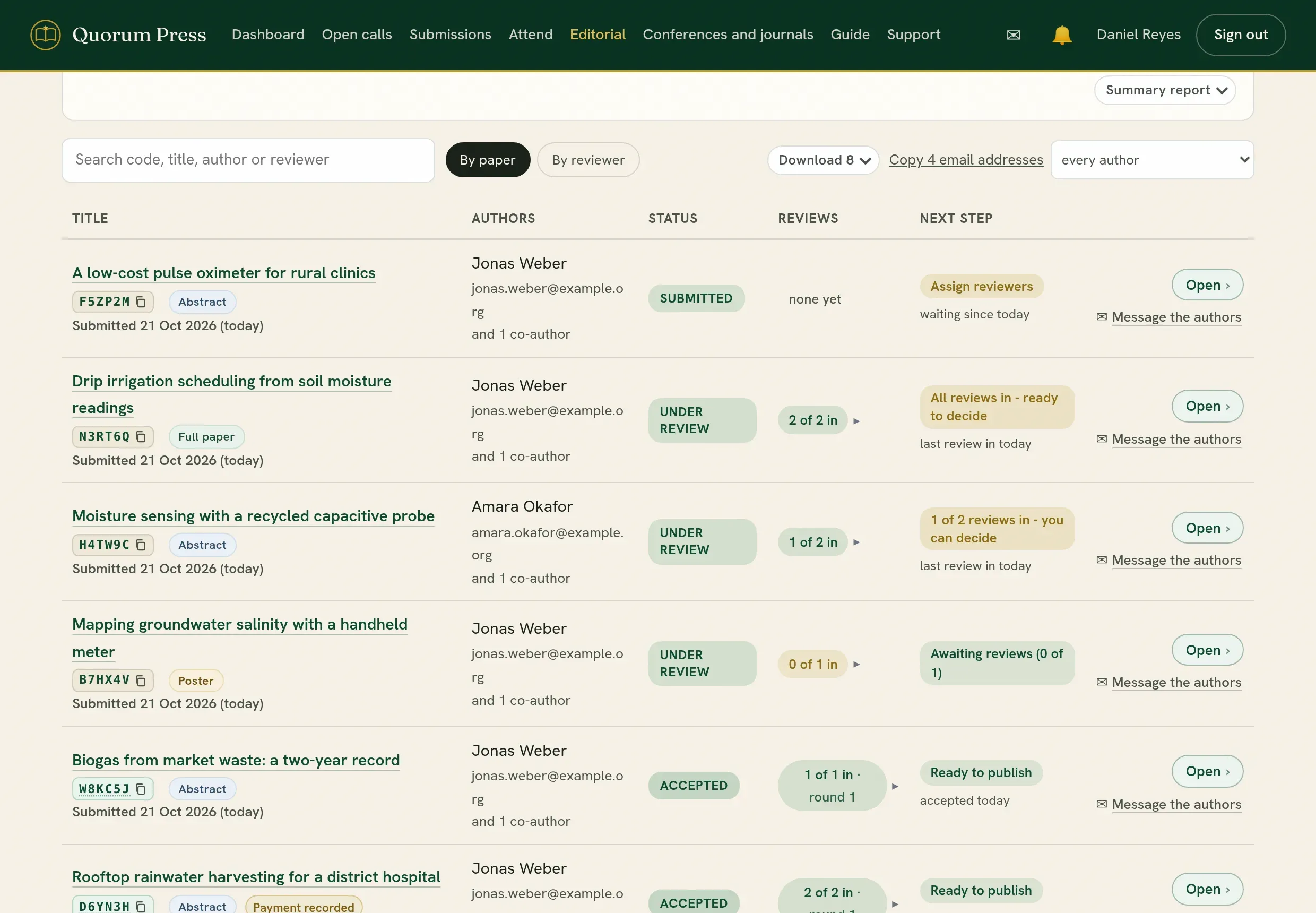
Task: Click the '1 of 1 in · round 1' pill
Action: pos(832,786)
